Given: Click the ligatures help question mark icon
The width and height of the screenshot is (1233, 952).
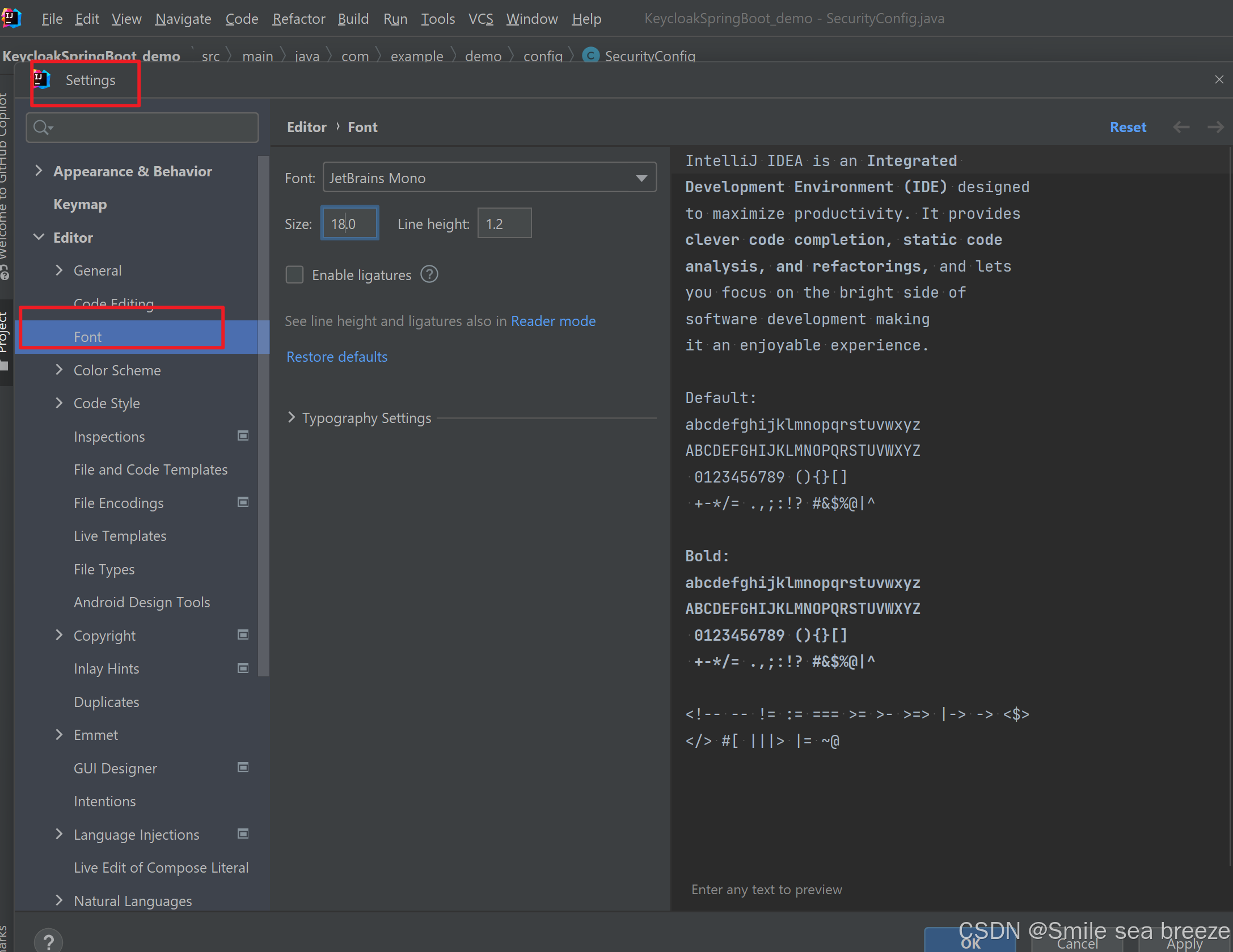Looking at the screenshot, I should pyautogui.click(x=429, y=274).
